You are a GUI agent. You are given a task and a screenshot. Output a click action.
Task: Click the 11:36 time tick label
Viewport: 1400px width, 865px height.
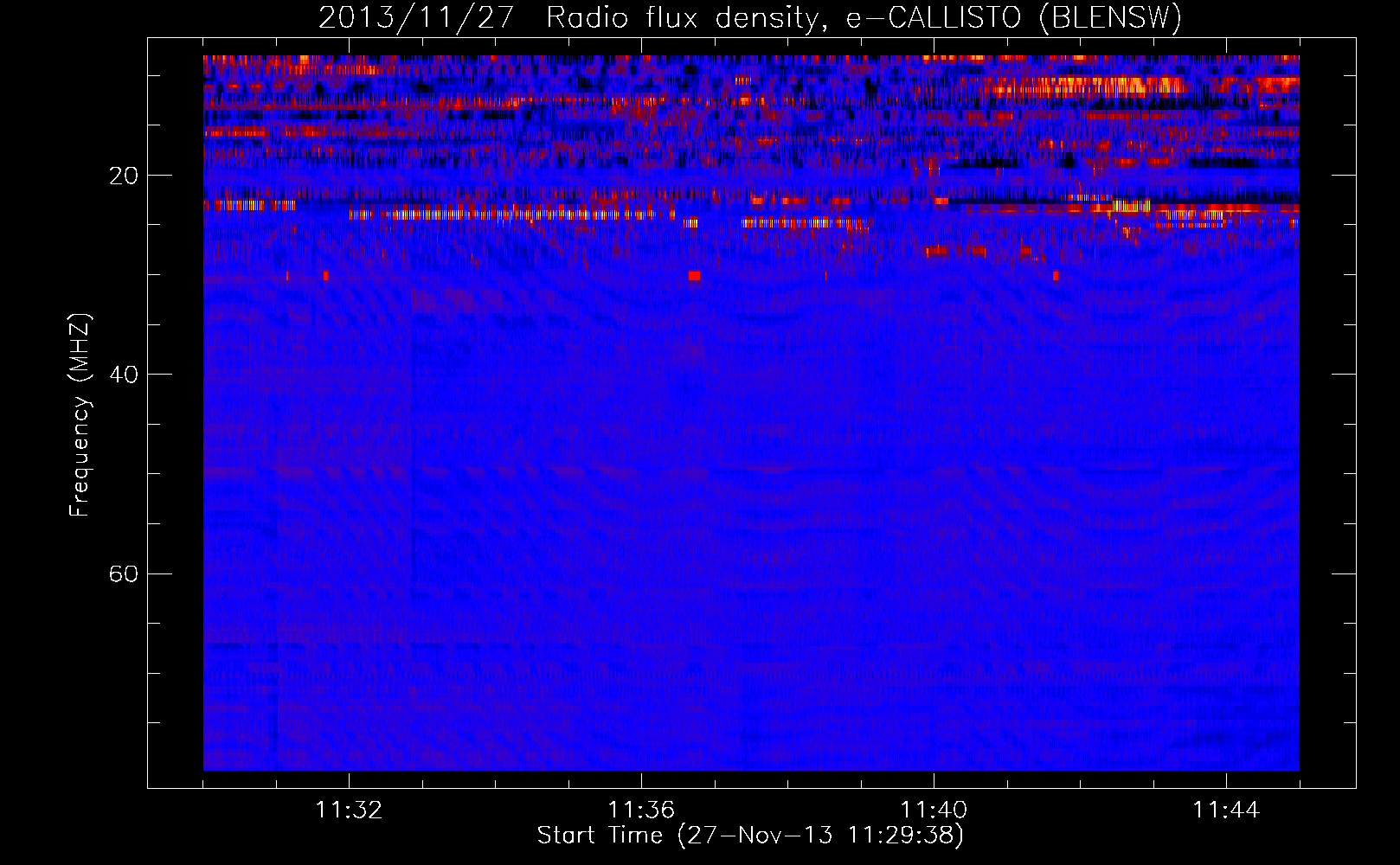641,810
